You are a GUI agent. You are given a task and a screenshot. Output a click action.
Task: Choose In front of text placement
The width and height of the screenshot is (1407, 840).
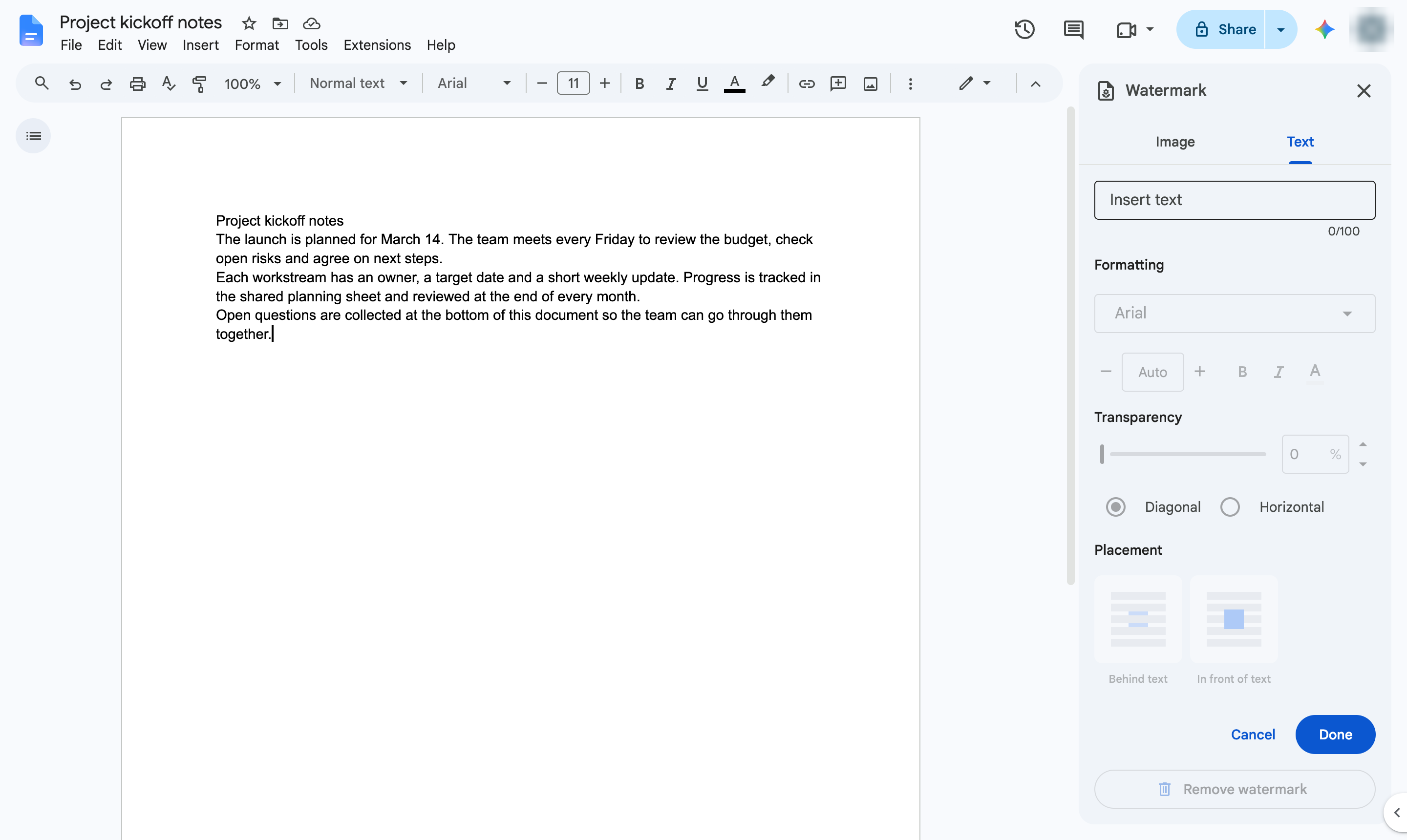coord(1234,619)
